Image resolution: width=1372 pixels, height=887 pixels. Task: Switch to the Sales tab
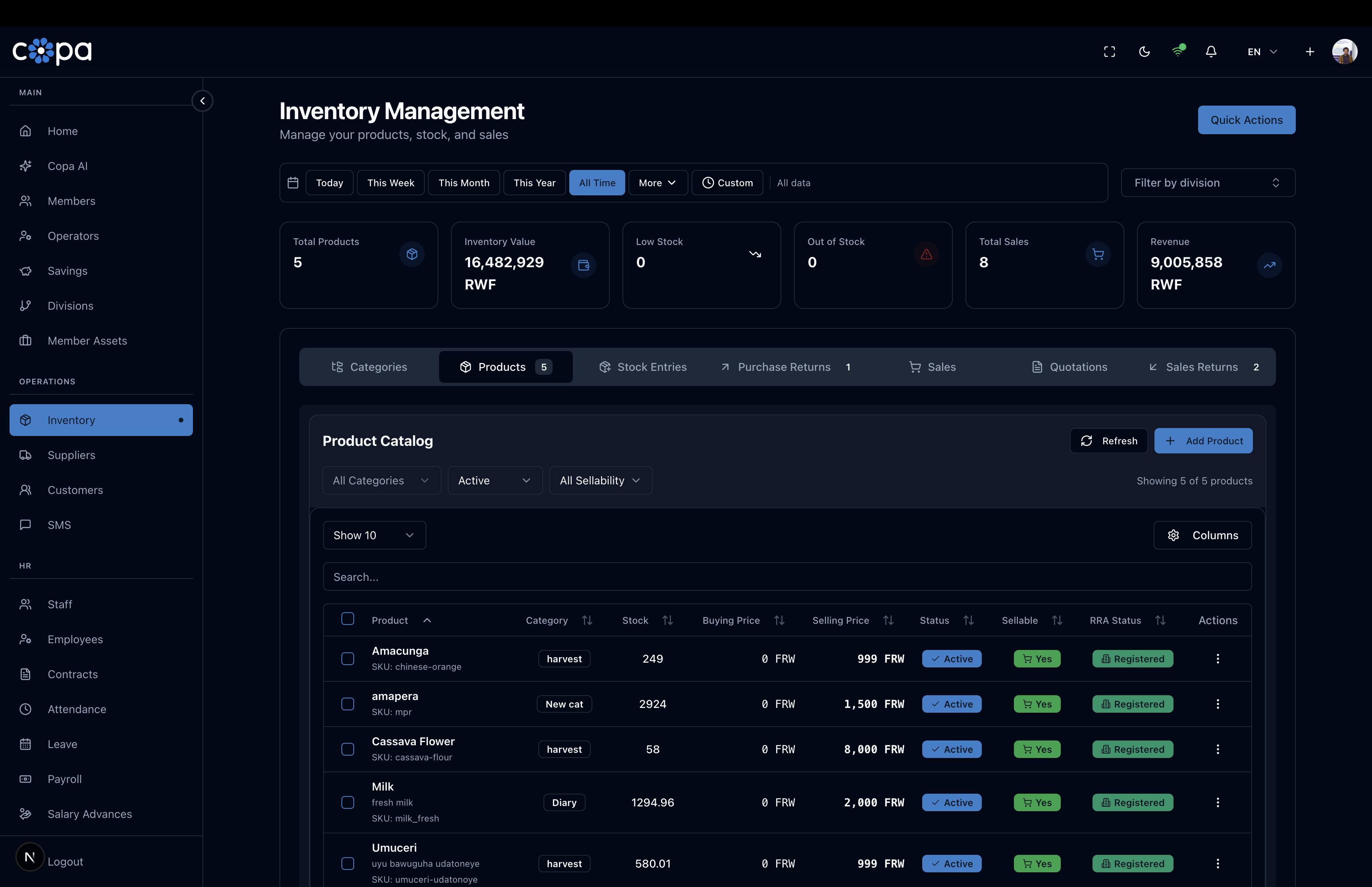(x=933, y=367)
